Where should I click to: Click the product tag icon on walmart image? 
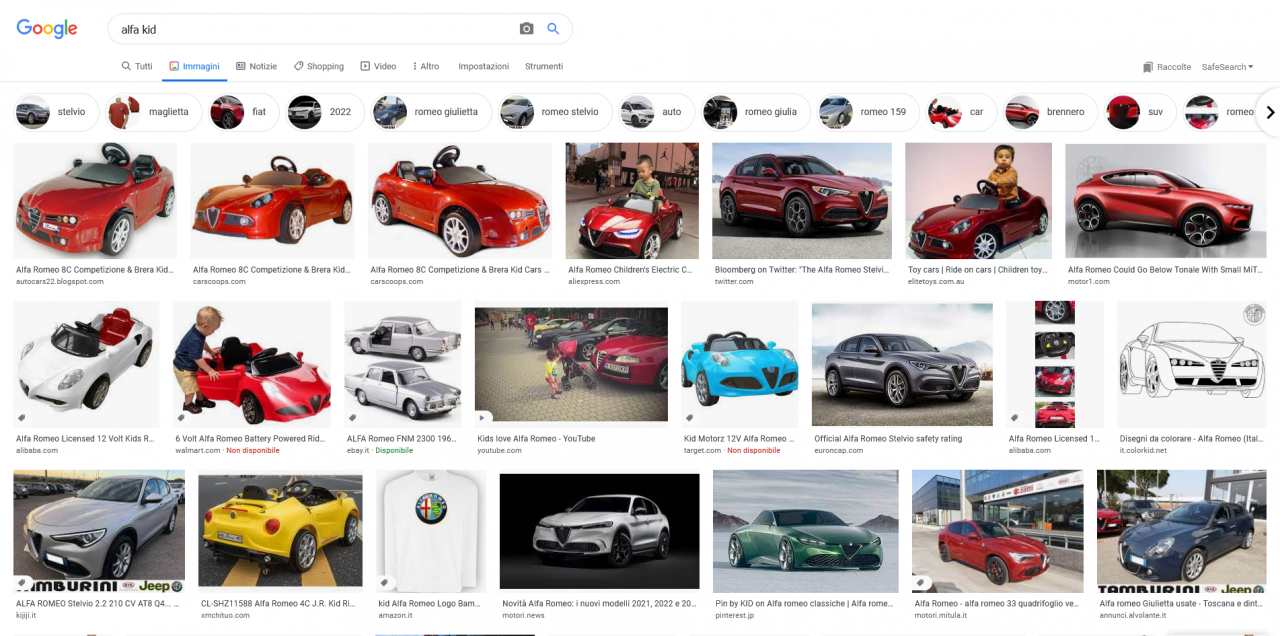183,418
